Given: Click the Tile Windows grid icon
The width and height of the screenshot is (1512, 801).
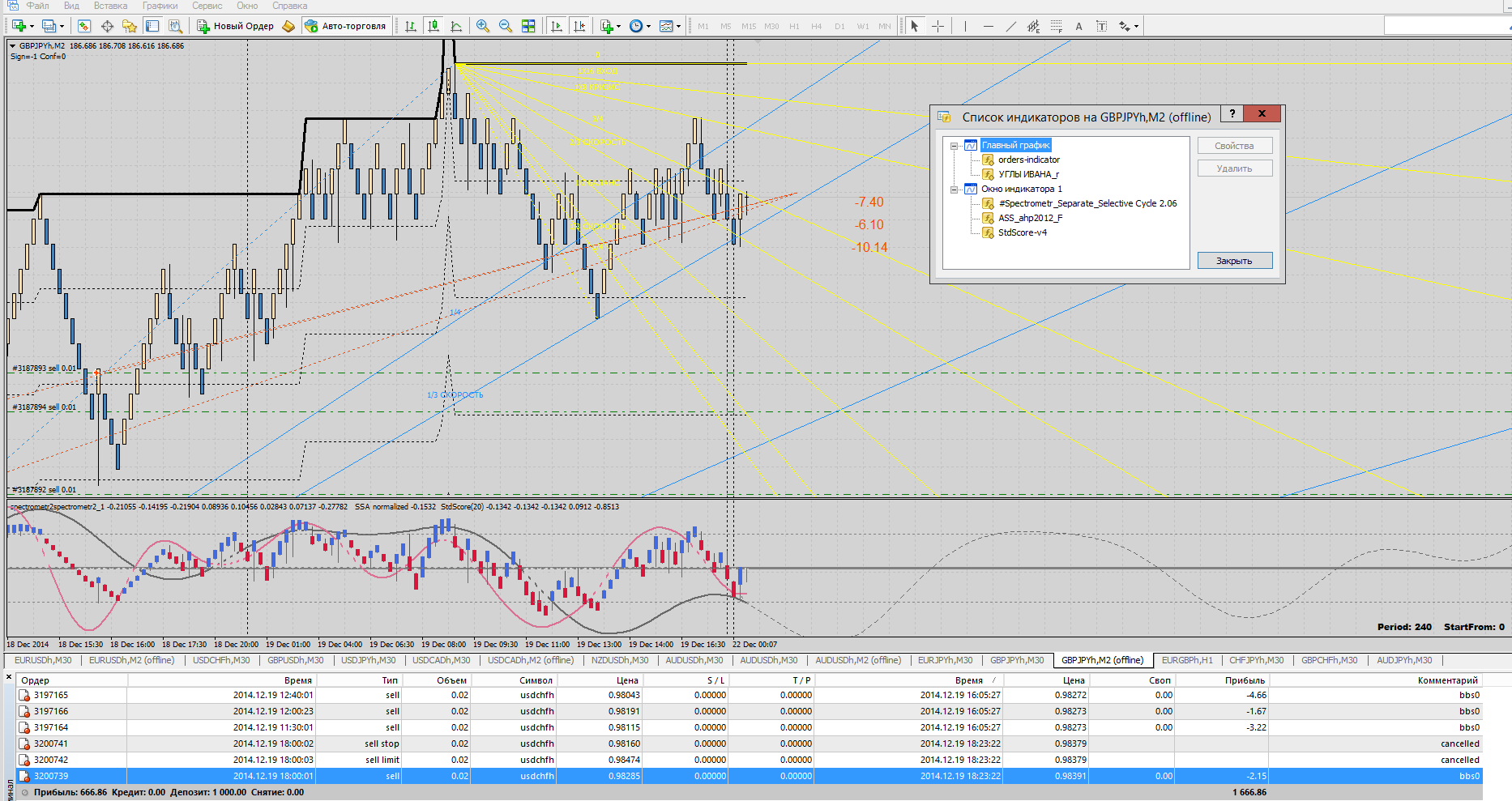Looking at the screenshot, I should pyautogui.click(x=528, y=26).
